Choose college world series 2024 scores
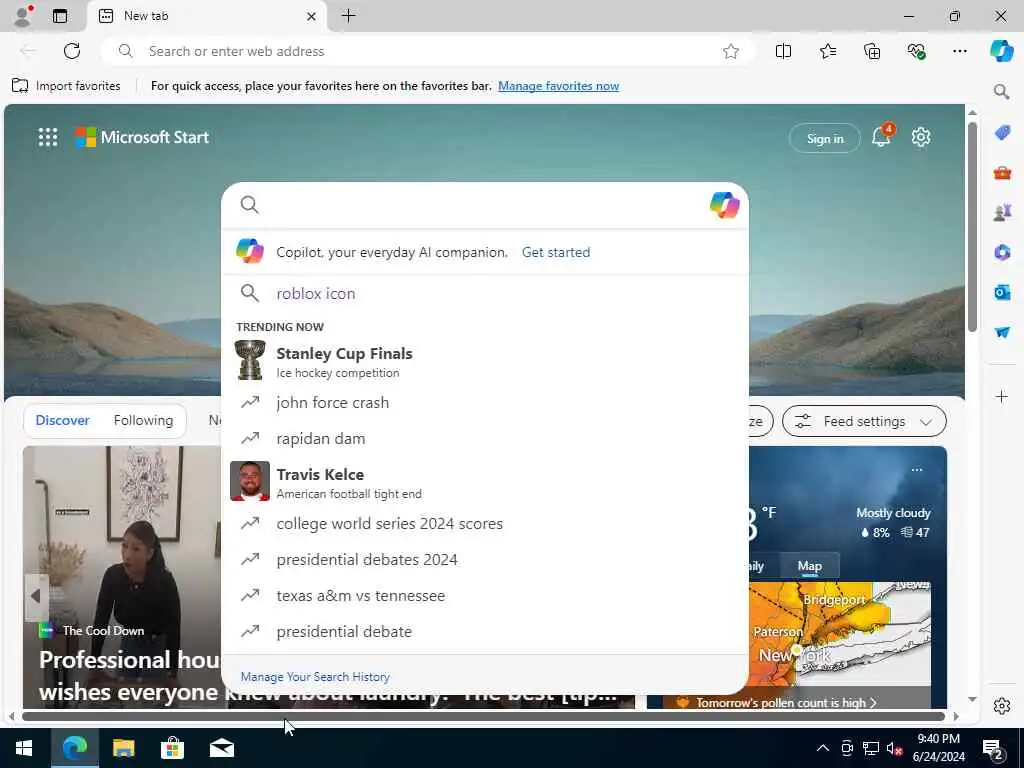 pos(485,524)
